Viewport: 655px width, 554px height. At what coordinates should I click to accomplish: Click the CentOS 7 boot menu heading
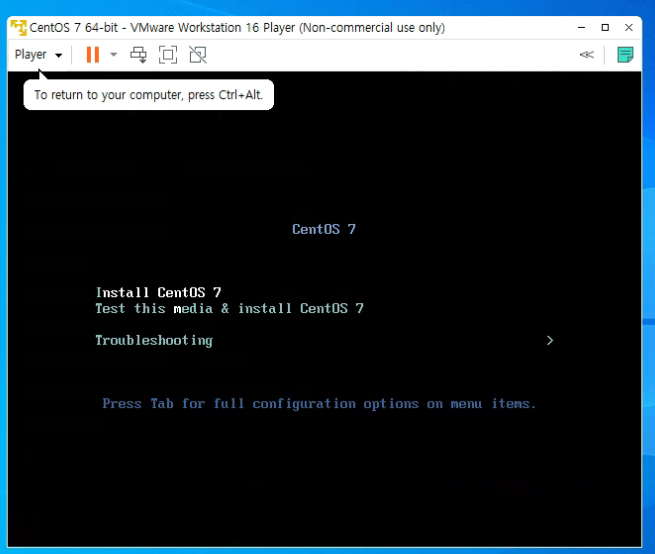tap(324, 229)
